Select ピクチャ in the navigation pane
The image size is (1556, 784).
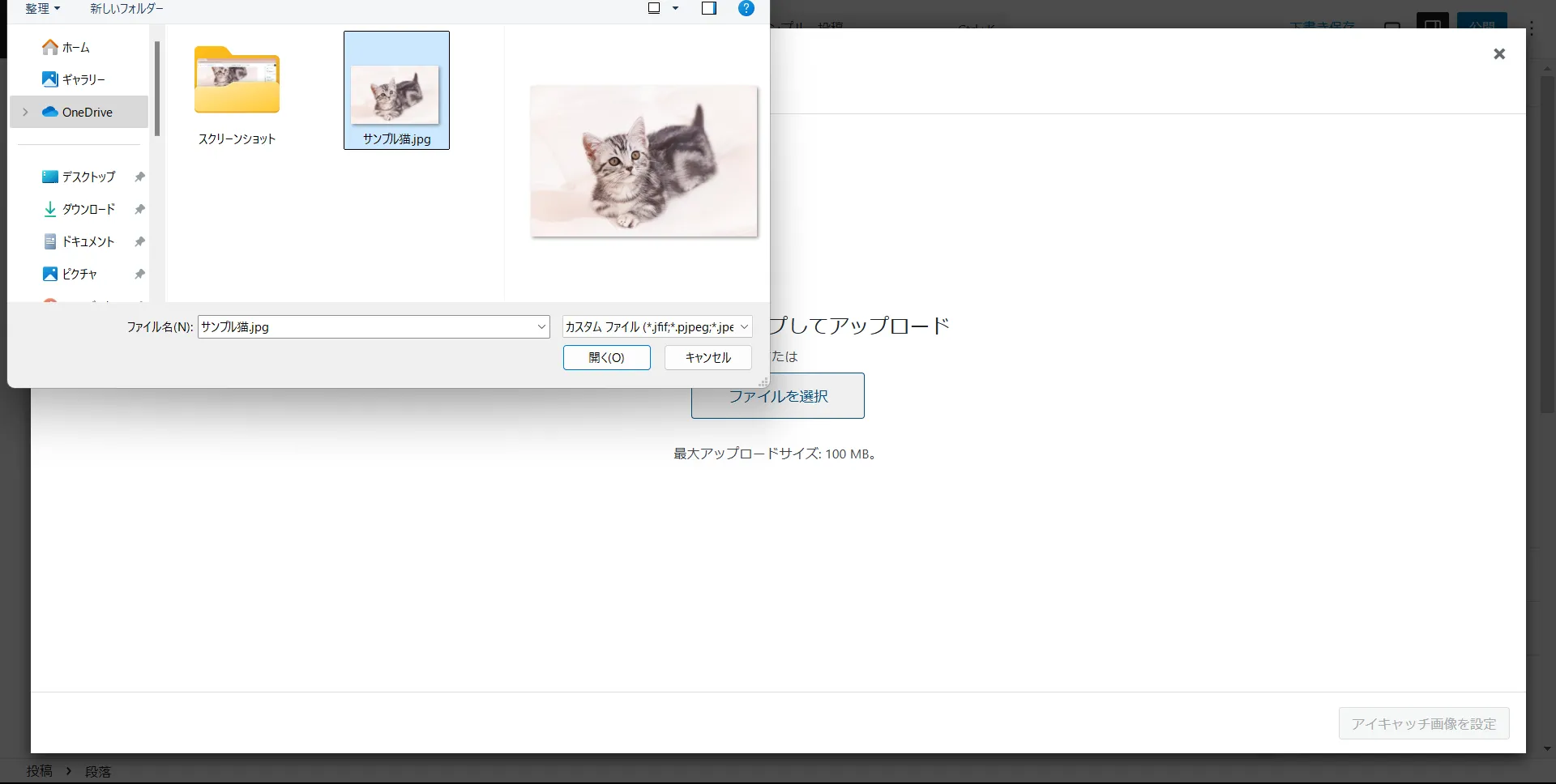click(x=81, y=274)
